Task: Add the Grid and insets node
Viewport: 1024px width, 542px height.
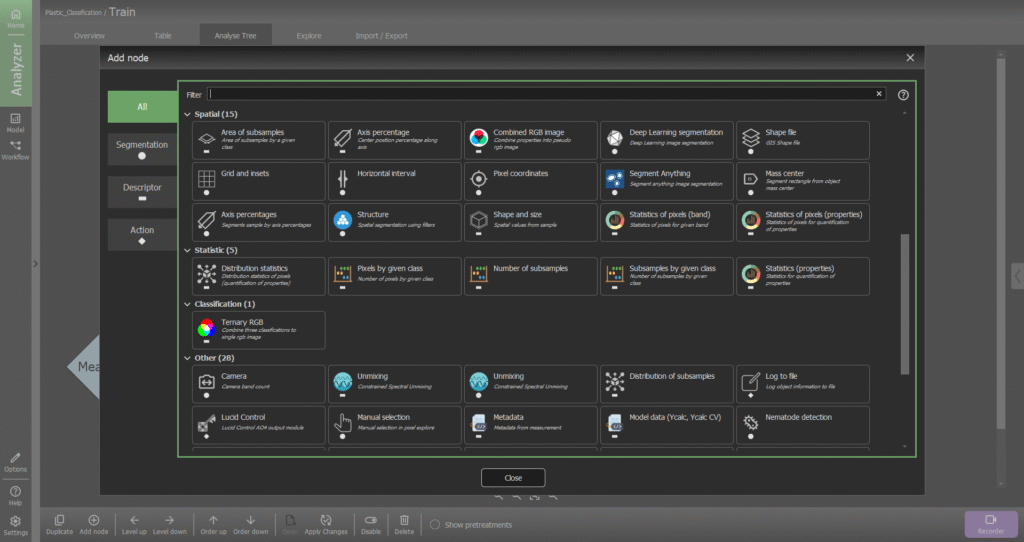Action: point(259,181)
